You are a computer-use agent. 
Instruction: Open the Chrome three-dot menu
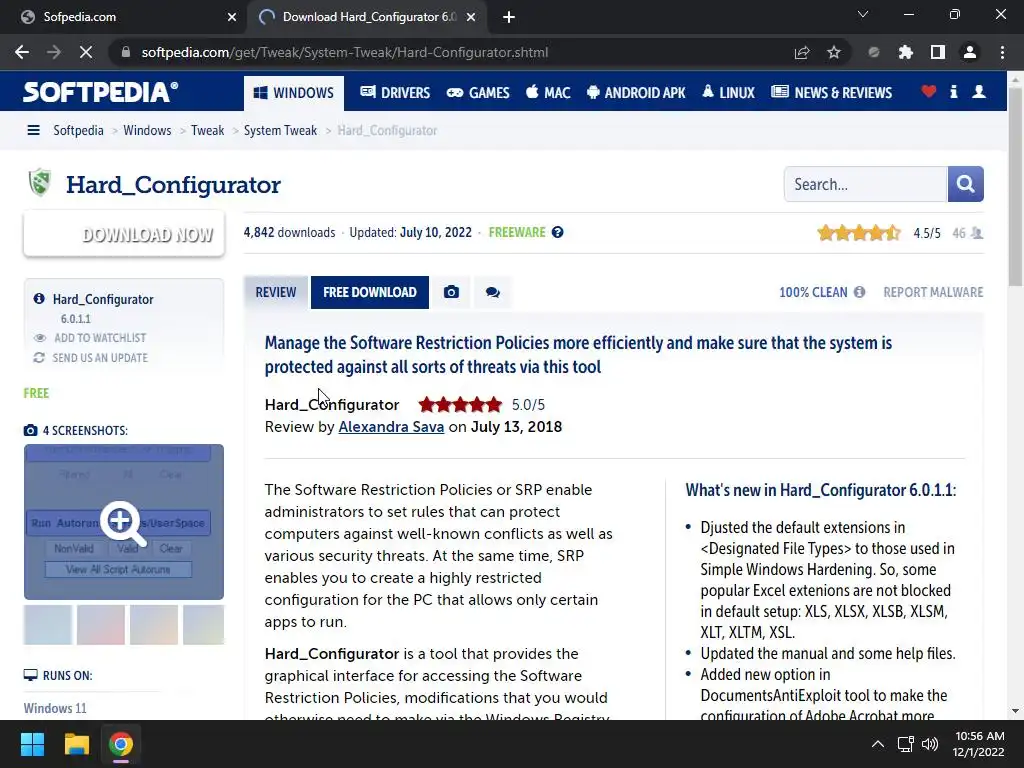pos(1002,52)
